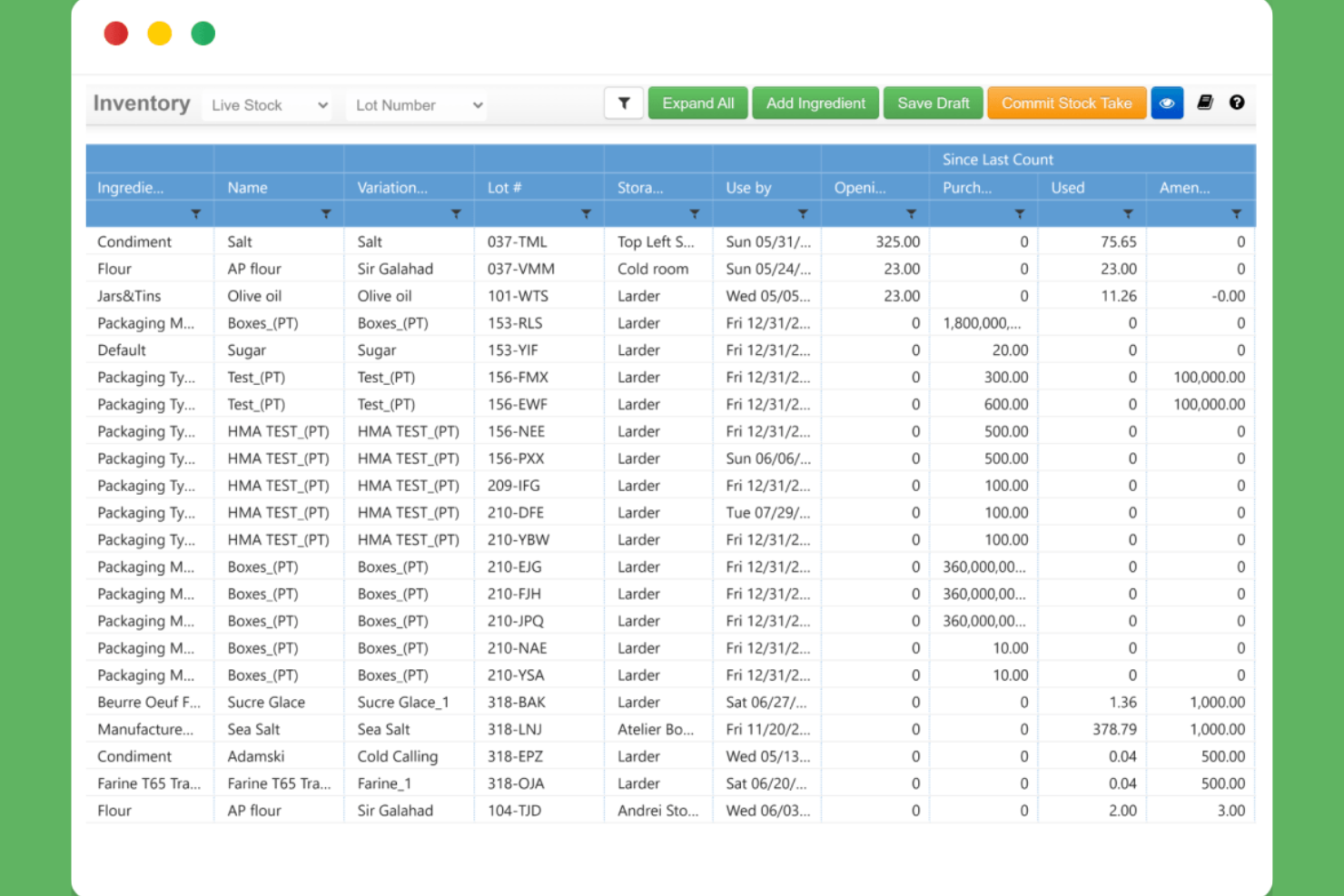
Task: Click Commit Stock Take button
Action: point(1067,103)
